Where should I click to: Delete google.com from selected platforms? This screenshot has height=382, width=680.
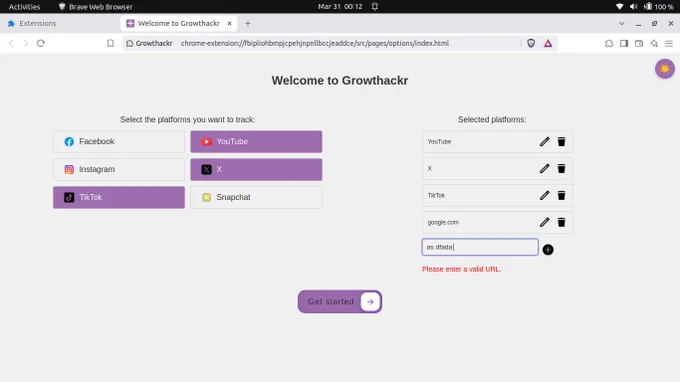click(x=561, y=222)
